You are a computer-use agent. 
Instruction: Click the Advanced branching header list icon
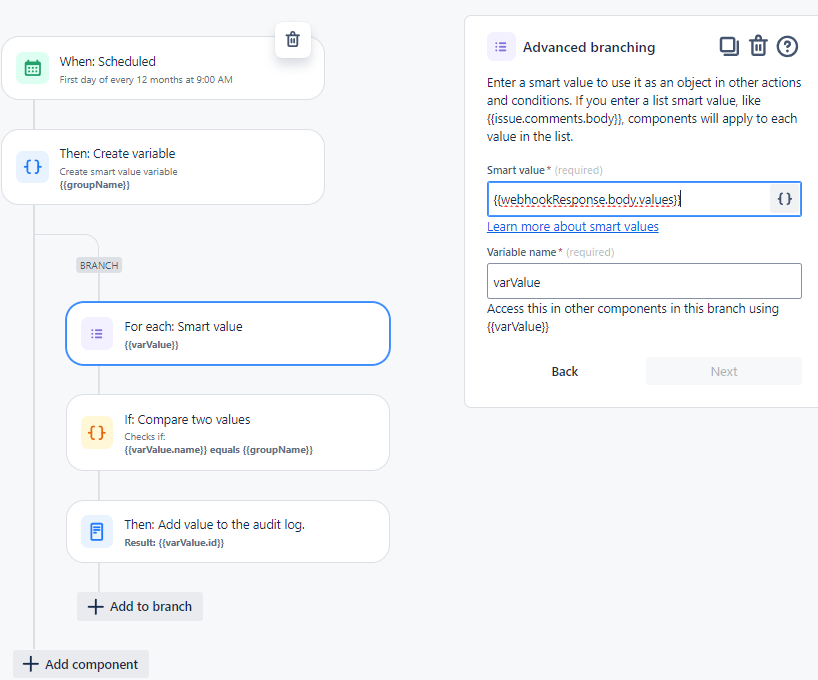point(501,47)
